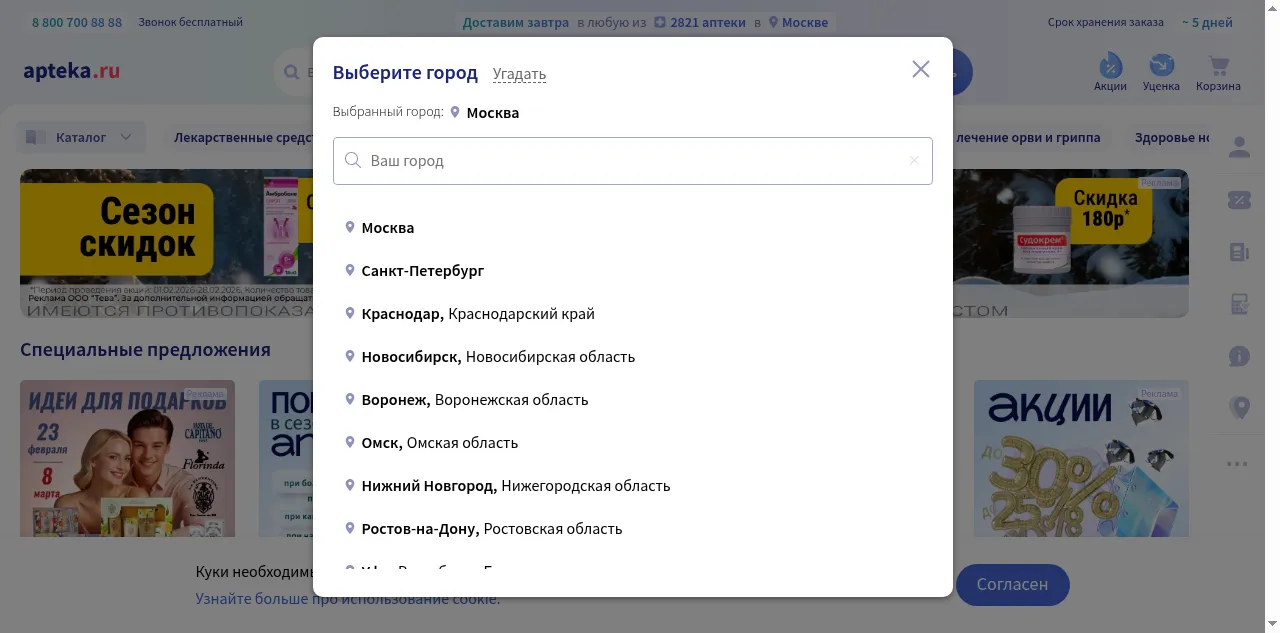Click the pin icon beside Санкт-Петербург
Screen dimensions: 1280x633
pos(350,270)
